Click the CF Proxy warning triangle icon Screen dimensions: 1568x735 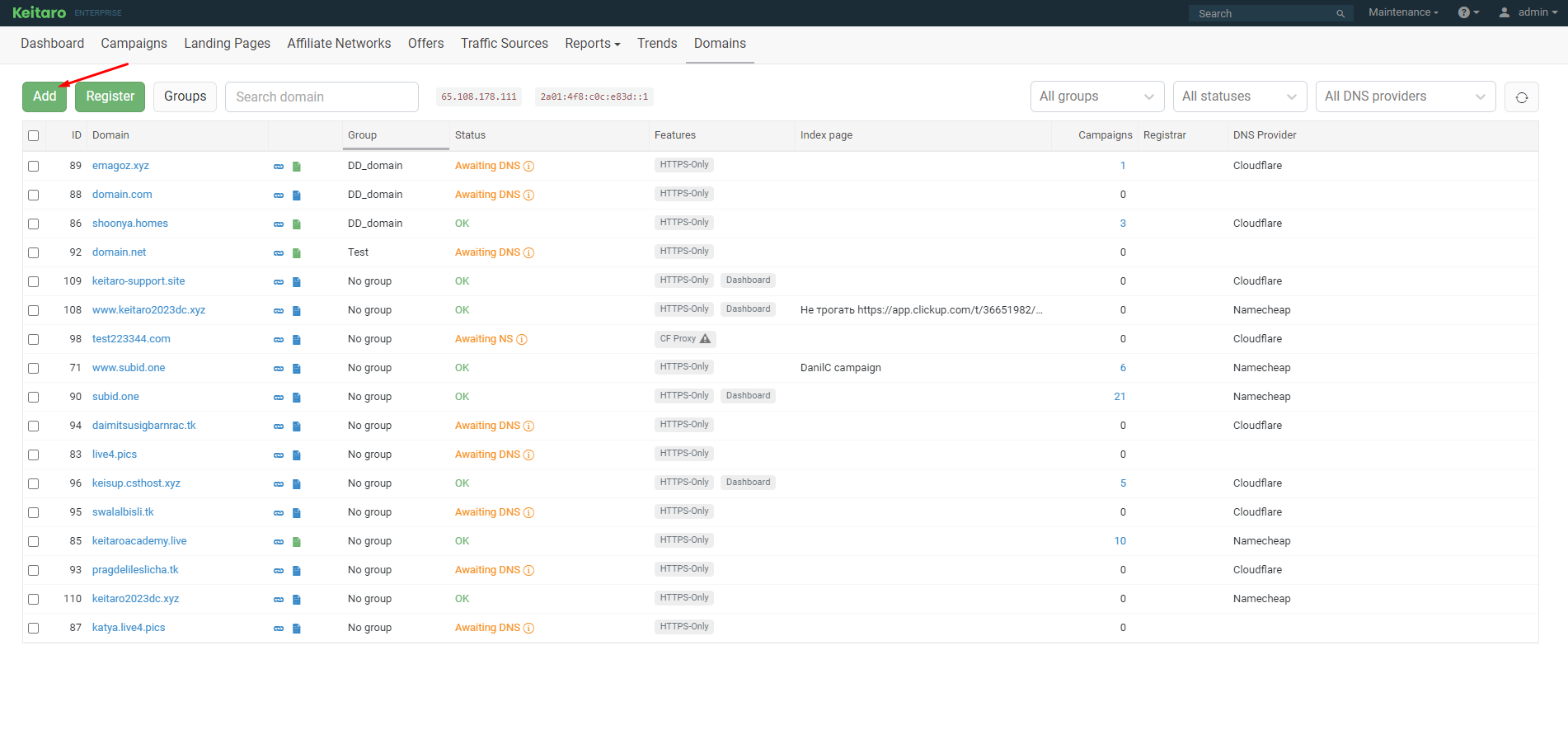705,338
